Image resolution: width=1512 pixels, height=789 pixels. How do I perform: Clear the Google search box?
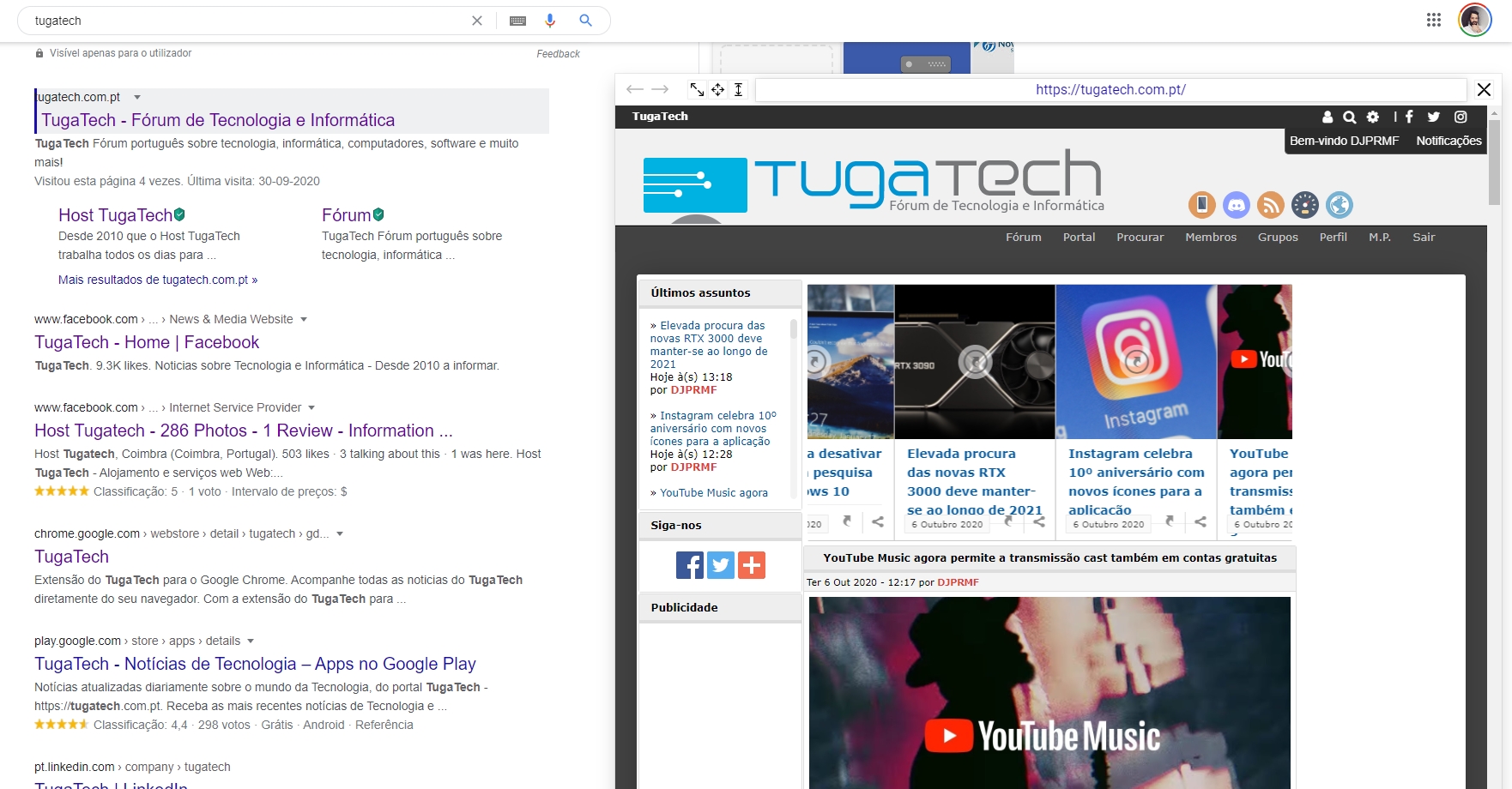477,21
